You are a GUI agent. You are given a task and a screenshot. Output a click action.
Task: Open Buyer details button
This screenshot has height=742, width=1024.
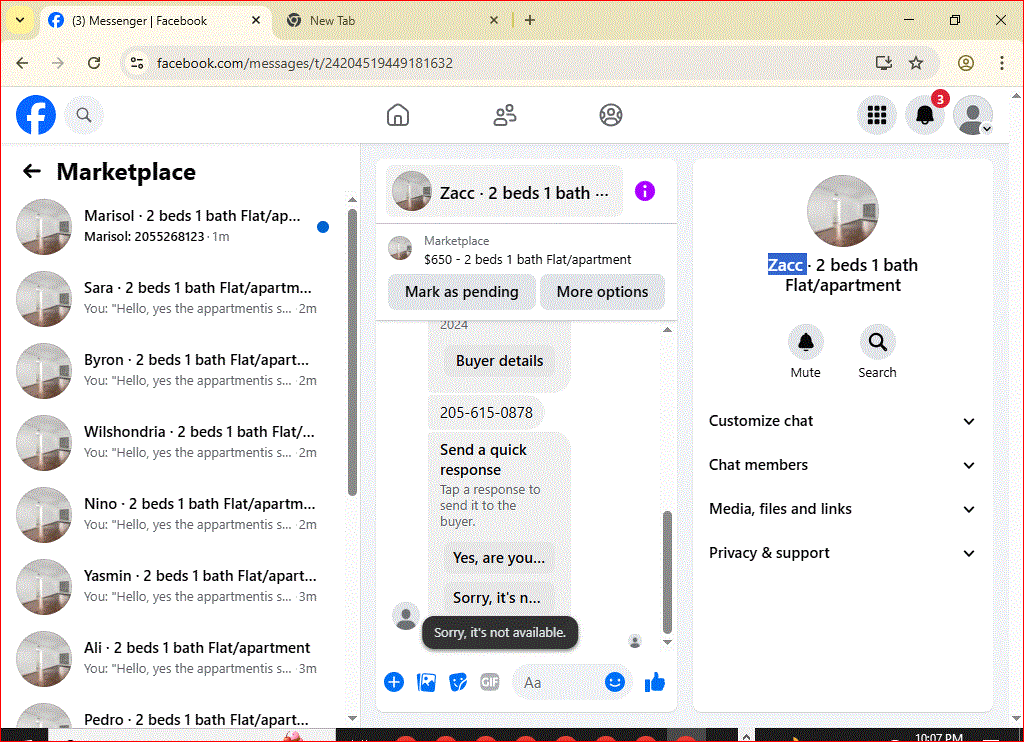pos(499,361)
